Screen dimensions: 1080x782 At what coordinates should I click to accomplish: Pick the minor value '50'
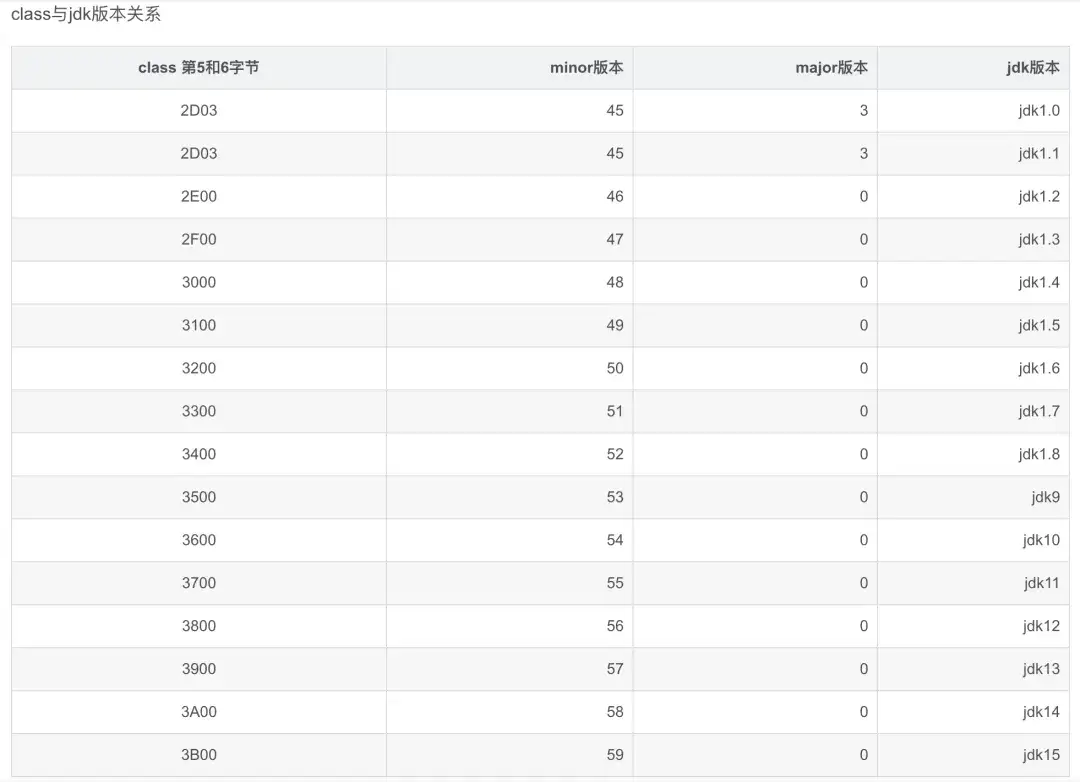pyautogui.click(x=615, y=368)
